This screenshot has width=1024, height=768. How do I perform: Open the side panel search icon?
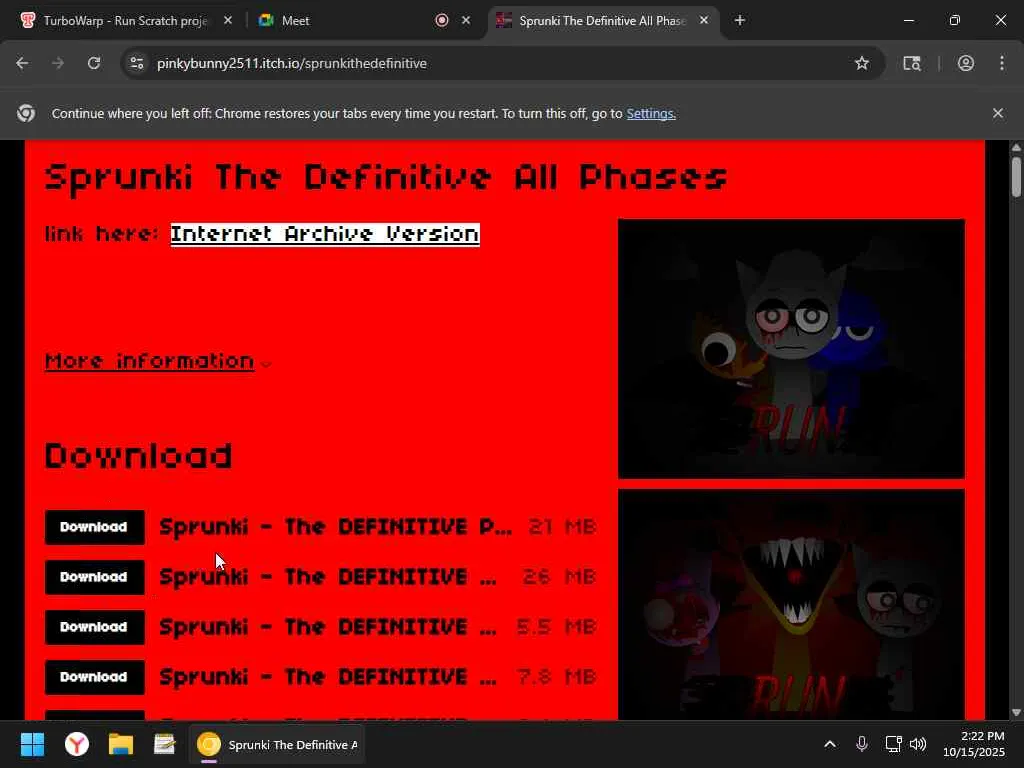click(912, 63)
